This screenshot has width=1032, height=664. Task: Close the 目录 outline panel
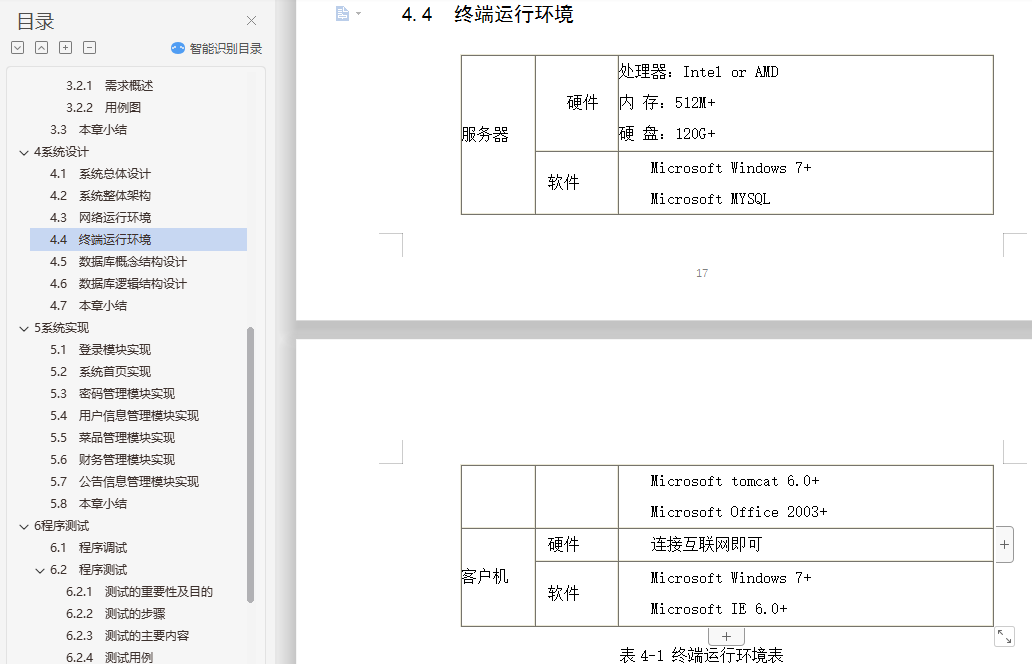pyautogui.click(x=251, y=21)
